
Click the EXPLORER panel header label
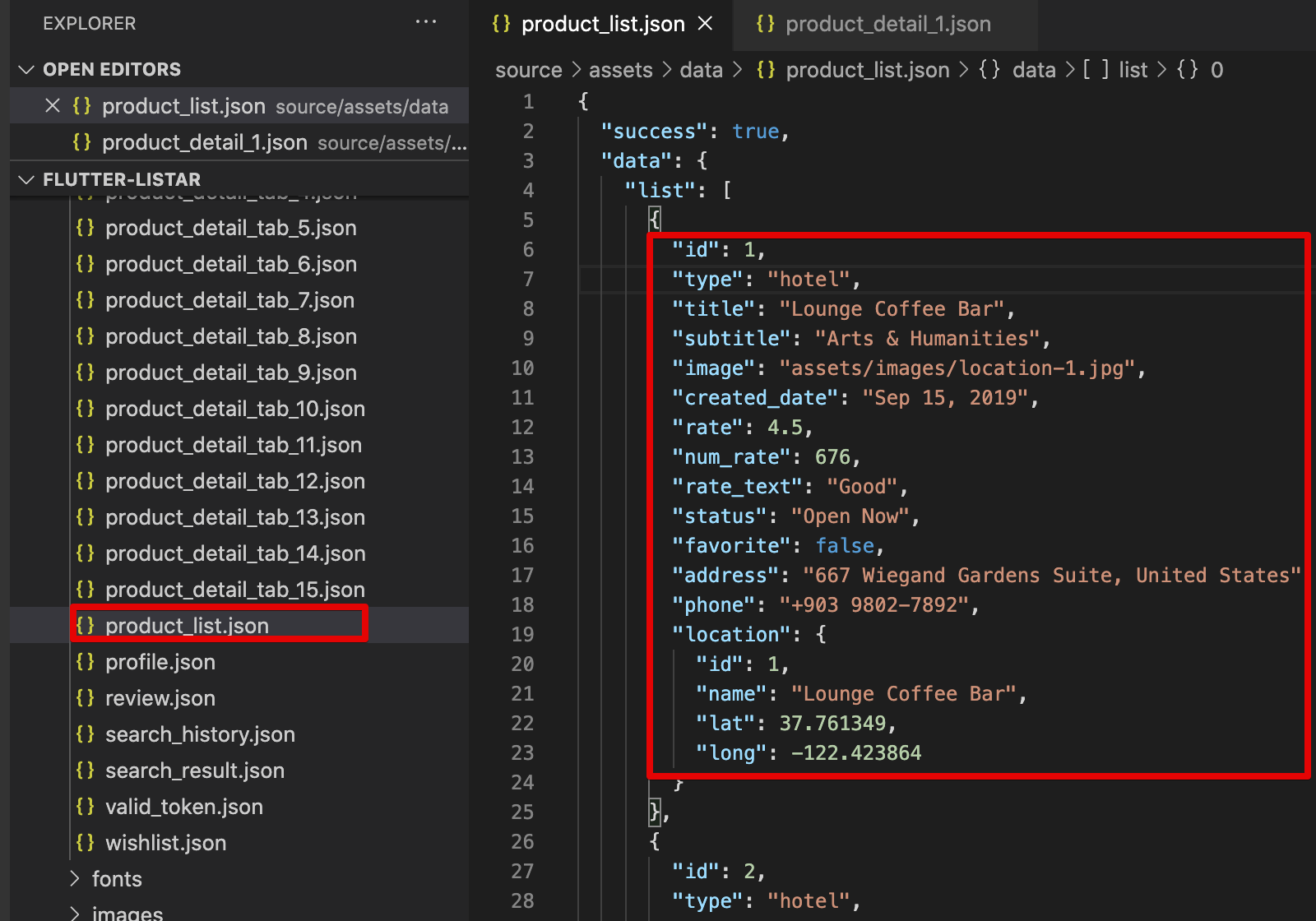(x=90, y=23)
